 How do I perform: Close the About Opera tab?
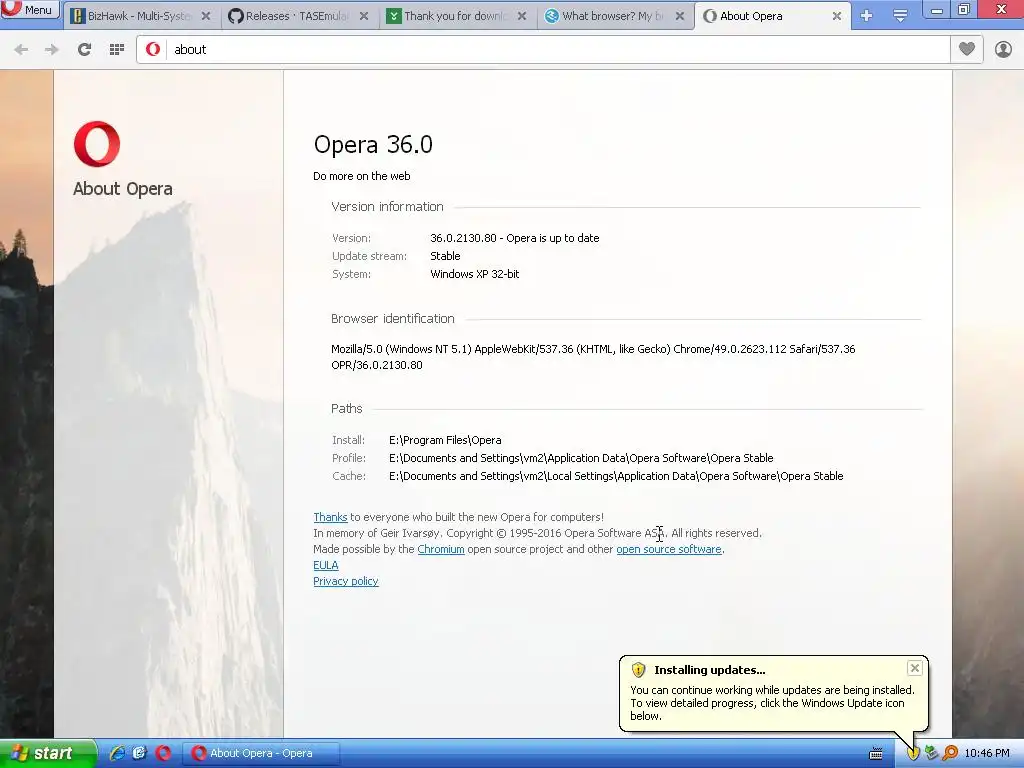tap(837, 16)
